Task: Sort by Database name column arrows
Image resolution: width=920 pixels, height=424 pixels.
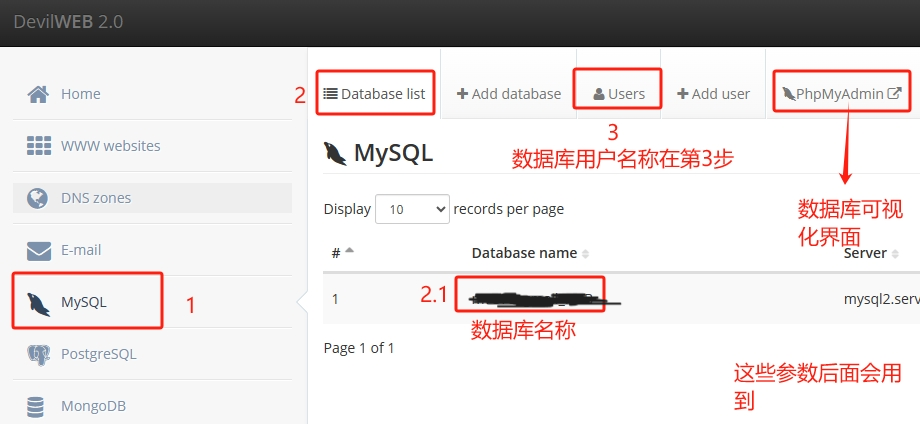Action: (585, 253)
